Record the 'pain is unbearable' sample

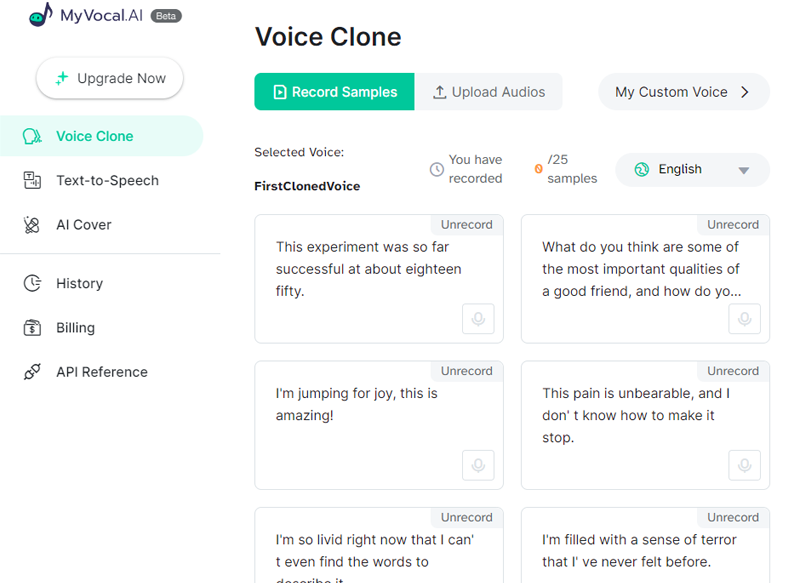coord(744,465)
